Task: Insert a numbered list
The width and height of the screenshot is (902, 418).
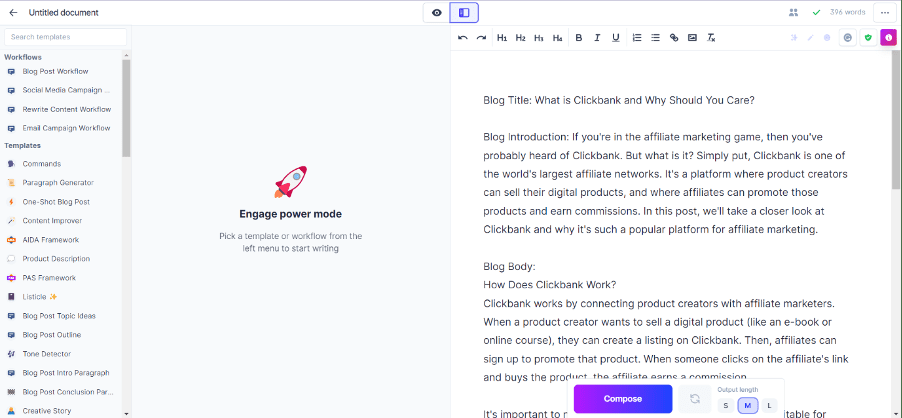Action: [637, 38]
